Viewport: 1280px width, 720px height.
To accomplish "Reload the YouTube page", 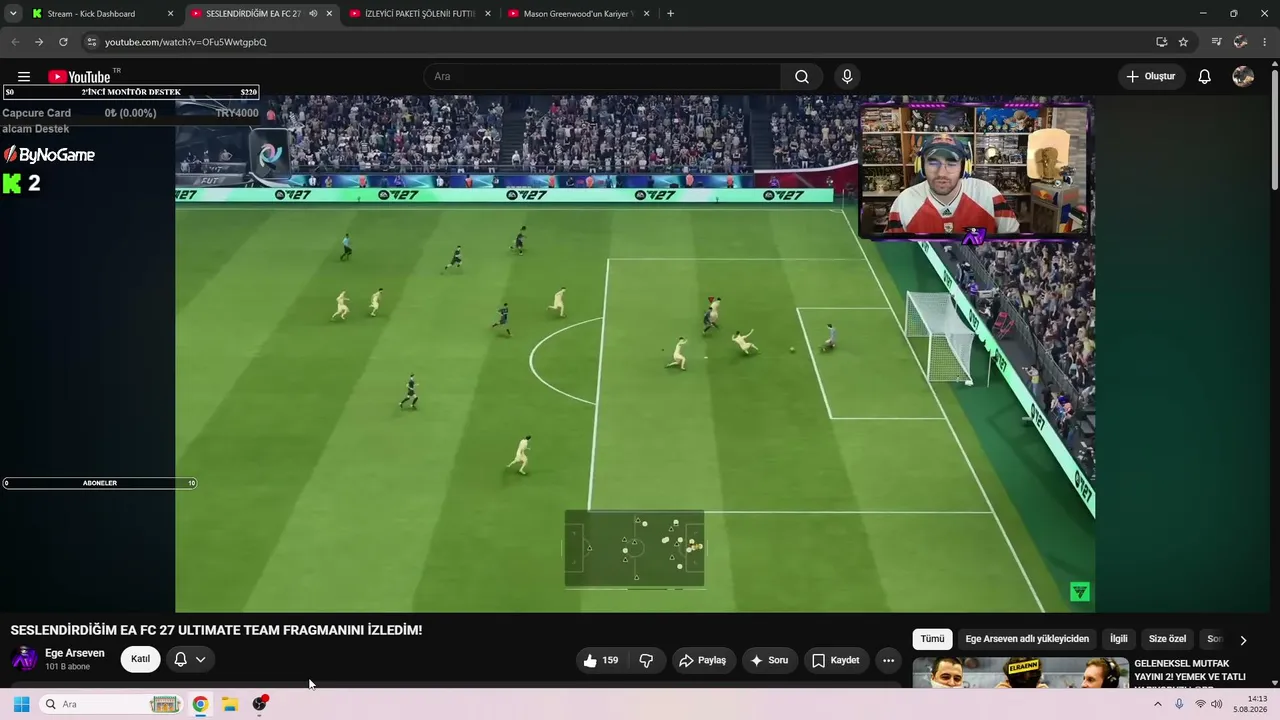I will point(63,42).
